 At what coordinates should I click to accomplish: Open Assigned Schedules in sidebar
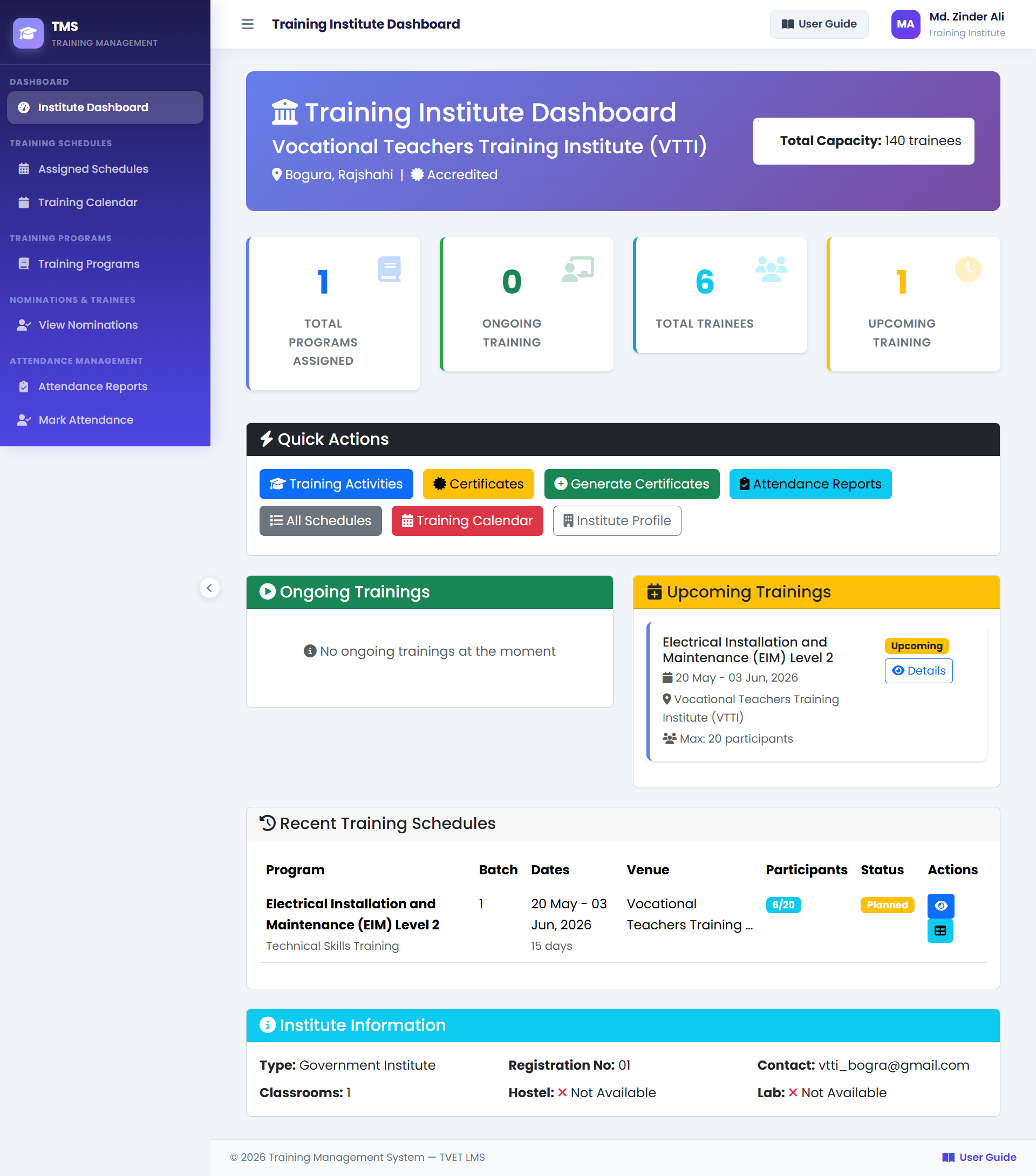tap(105, 169)
